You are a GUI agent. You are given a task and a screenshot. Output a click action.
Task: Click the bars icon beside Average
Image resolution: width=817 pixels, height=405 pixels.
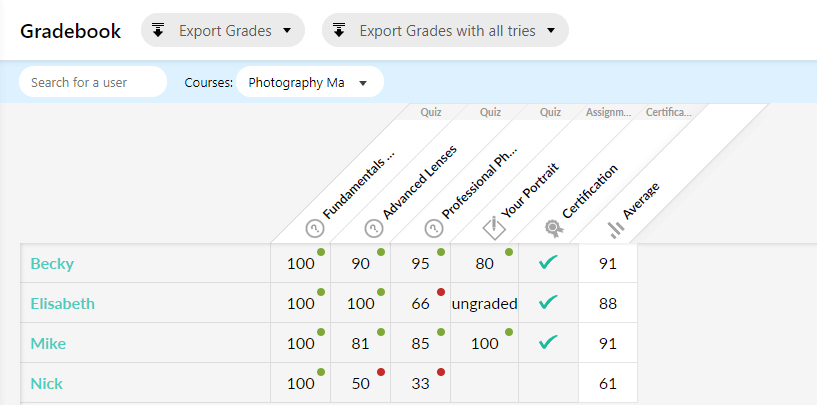coord(616,229)
